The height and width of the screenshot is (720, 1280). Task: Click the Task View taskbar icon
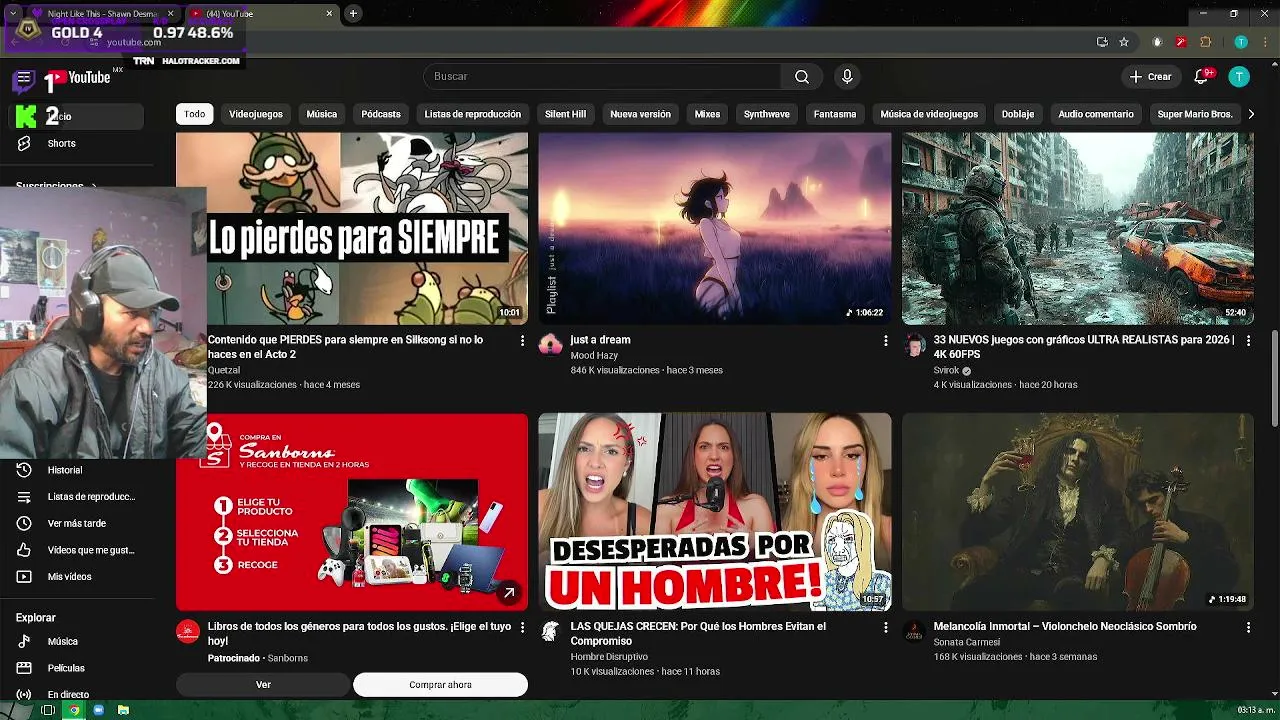point(47,710)
